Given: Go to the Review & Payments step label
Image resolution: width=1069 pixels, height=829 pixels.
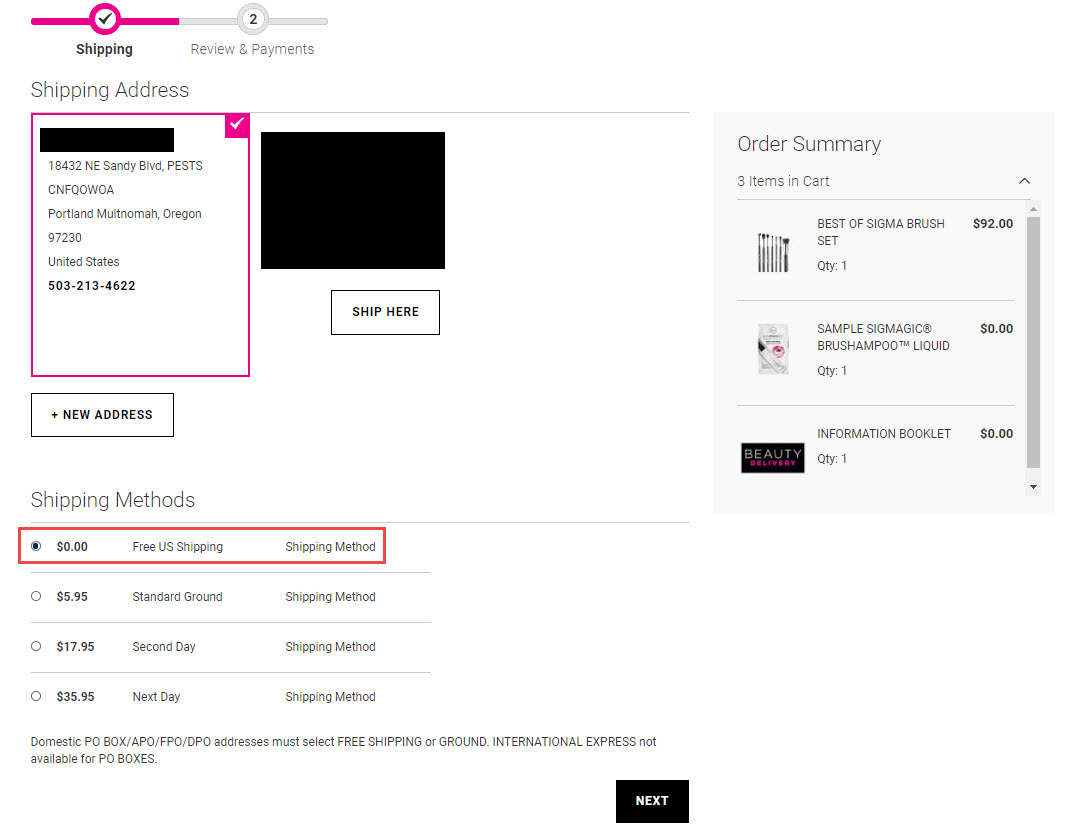Looking at the screenshot, I should [x=252, y=49].
